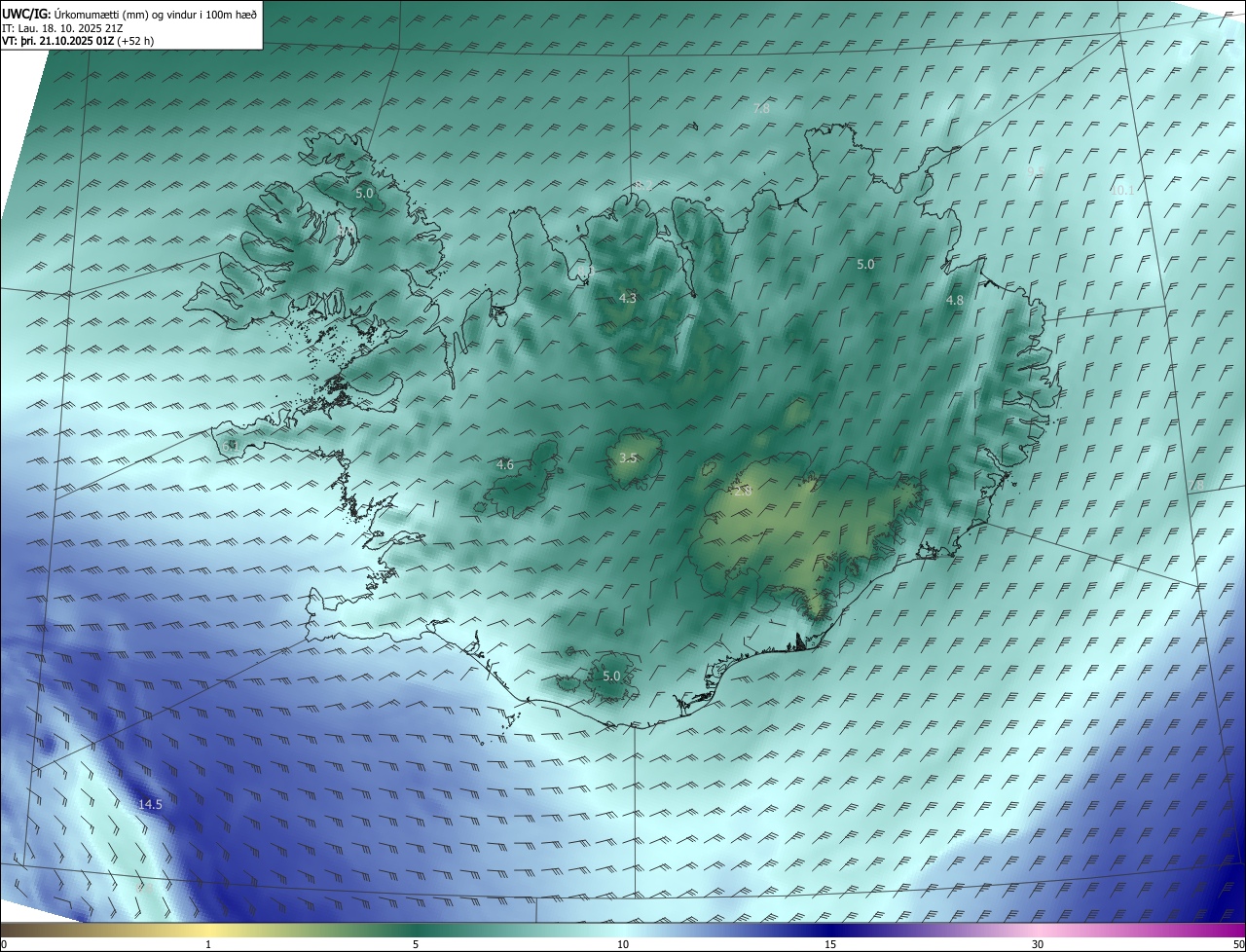This screenshot has height=952, width=1246.
Task: Click the 8.2 value label
Action: click(x=642, y=185)
